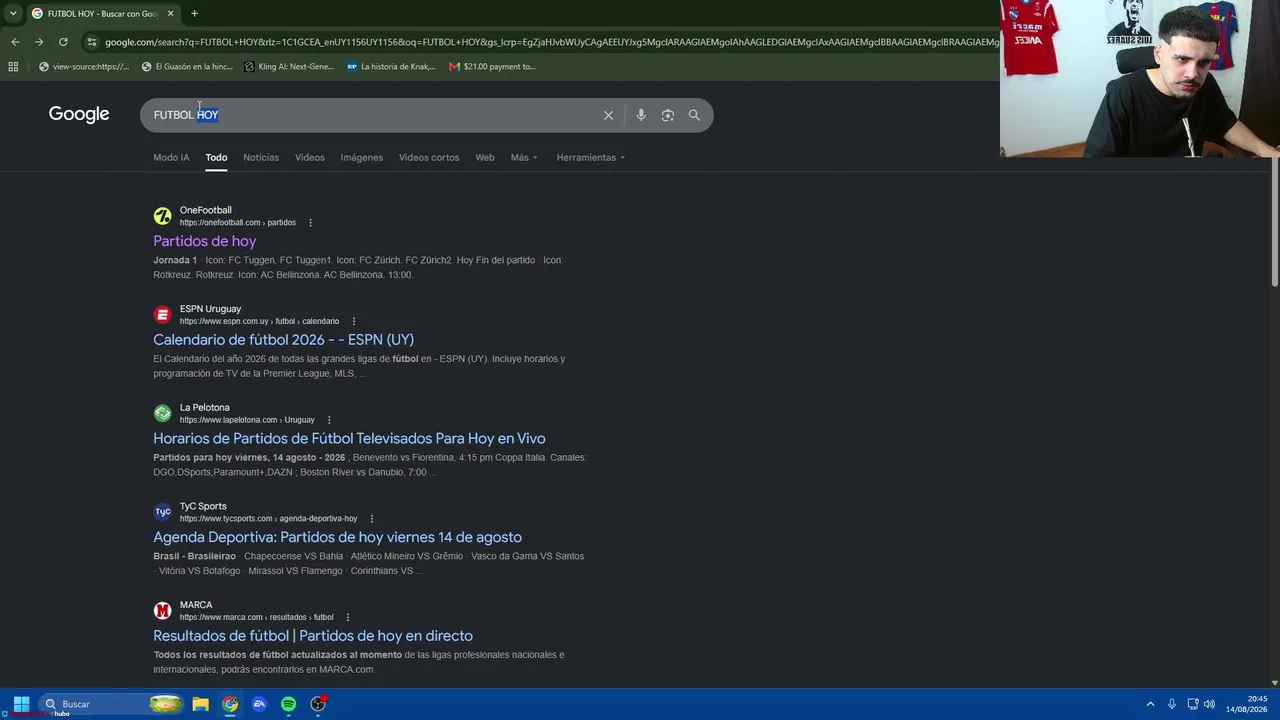The image size is (1280, 720).
Task: Click the browser address bar URL
Action: pyautogui.click(x=550, y=42)
